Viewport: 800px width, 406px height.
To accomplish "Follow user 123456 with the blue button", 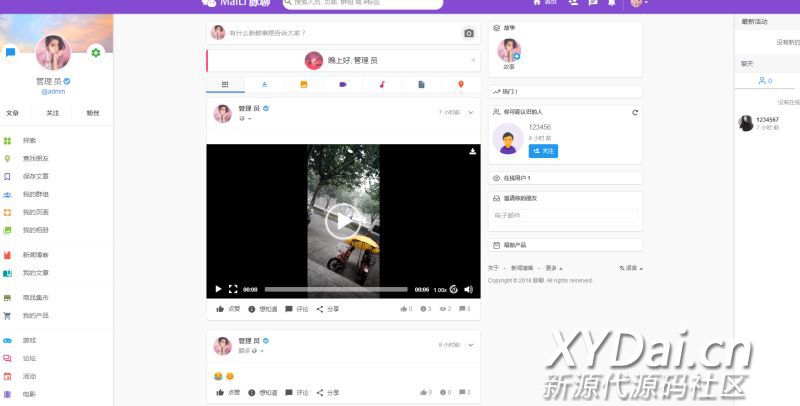I will click(543, 151).
